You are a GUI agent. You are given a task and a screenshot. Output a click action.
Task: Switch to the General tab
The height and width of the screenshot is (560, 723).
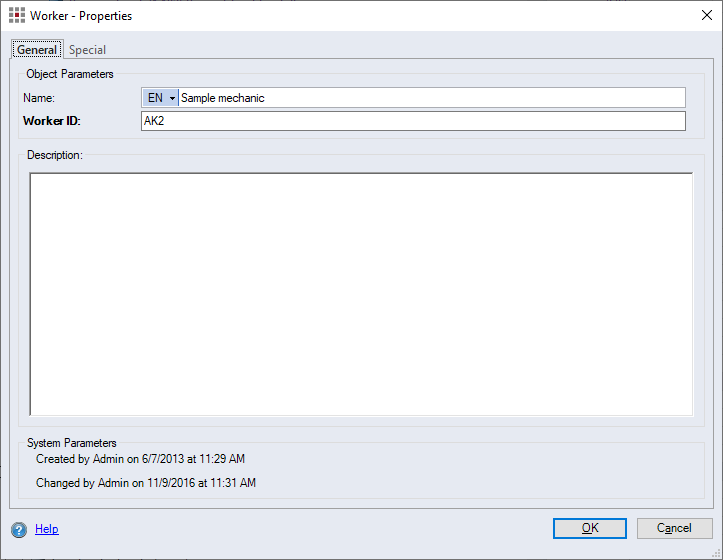[37, 50]
